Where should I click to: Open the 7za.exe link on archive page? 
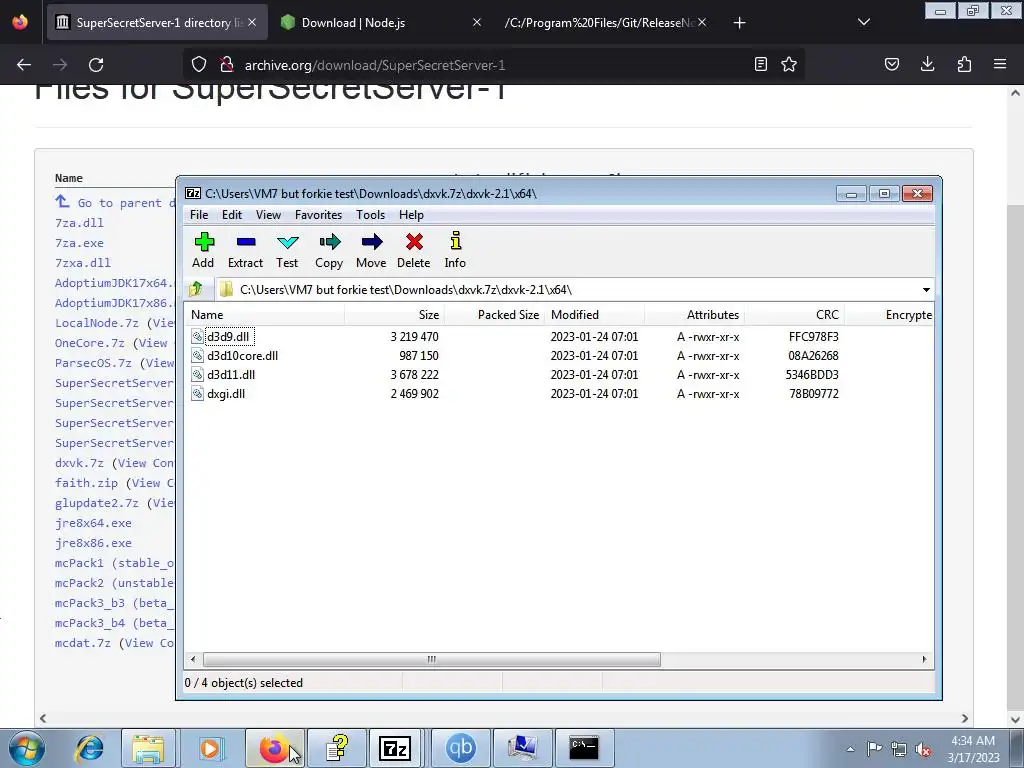point(79,243)
